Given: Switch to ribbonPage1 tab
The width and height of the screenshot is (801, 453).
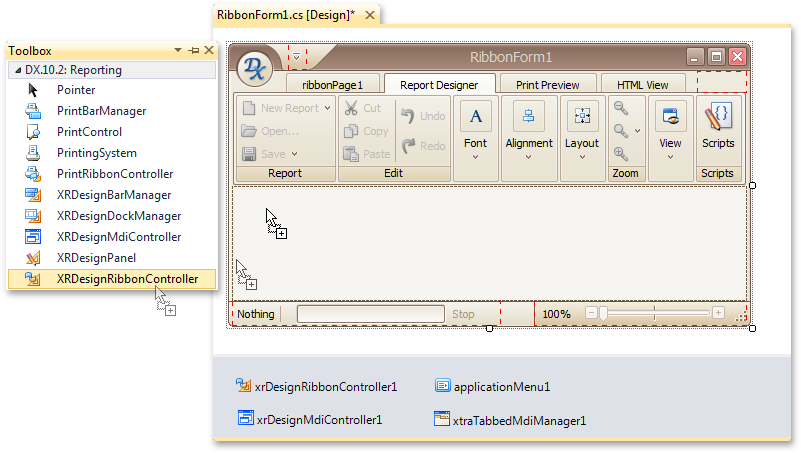Looking at the screenshot, I should pos(333,85).
